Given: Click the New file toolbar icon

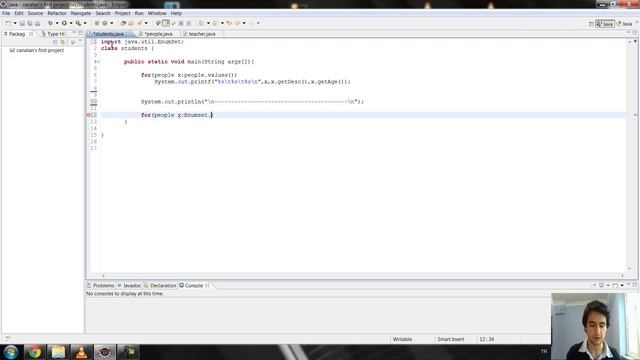Looking at the screenshot, I should pyautogui.click(x=8, y=23).
